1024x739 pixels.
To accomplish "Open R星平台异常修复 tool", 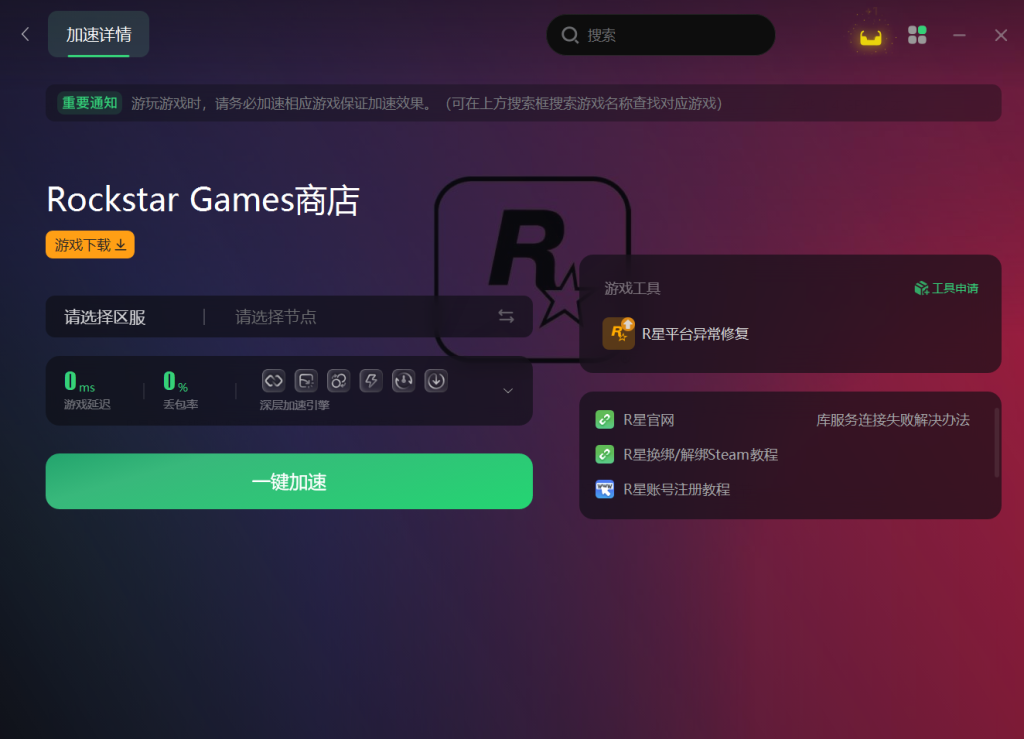I will (x=695, y=334).
